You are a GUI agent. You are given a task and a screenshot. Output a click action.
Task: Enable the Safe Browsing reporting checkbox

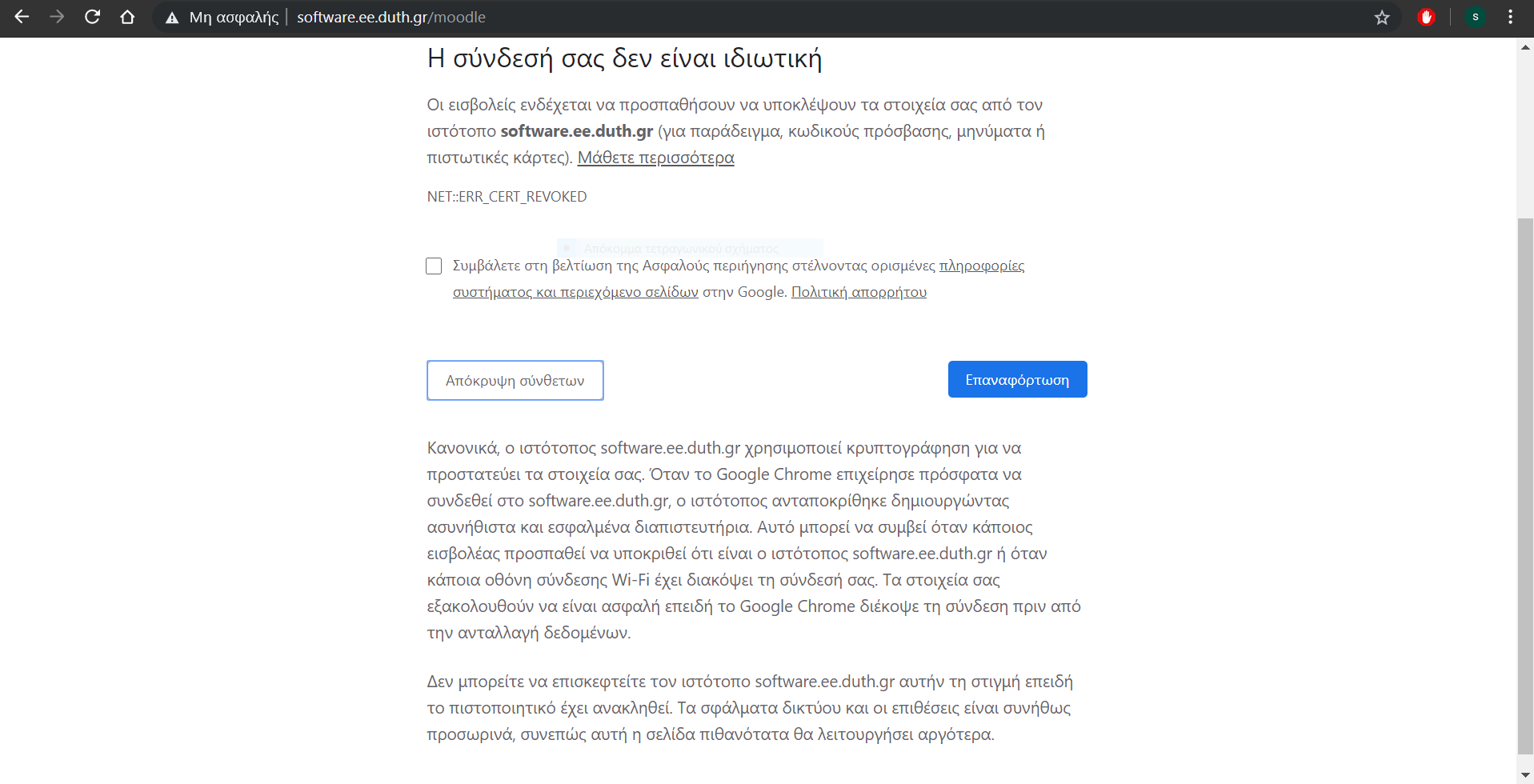[434, 266]
